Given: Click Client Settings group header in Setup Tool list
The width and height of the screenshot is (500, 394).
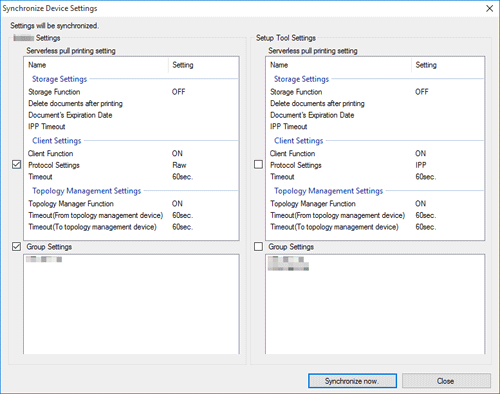Looking at the screenshot, I should (299, 141).
